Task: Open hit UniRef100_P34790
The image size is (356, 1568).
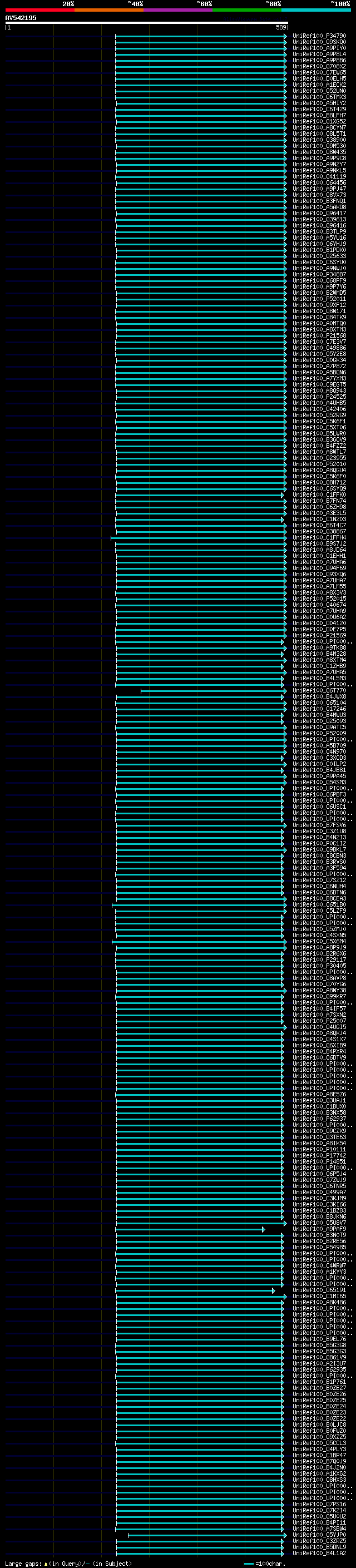Action: [319, 36]
